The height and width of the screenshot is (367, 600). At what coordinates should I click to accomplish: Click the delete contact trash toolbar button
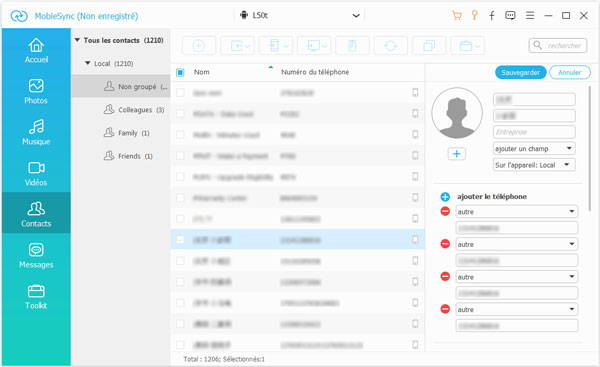(x=352, y=46)
